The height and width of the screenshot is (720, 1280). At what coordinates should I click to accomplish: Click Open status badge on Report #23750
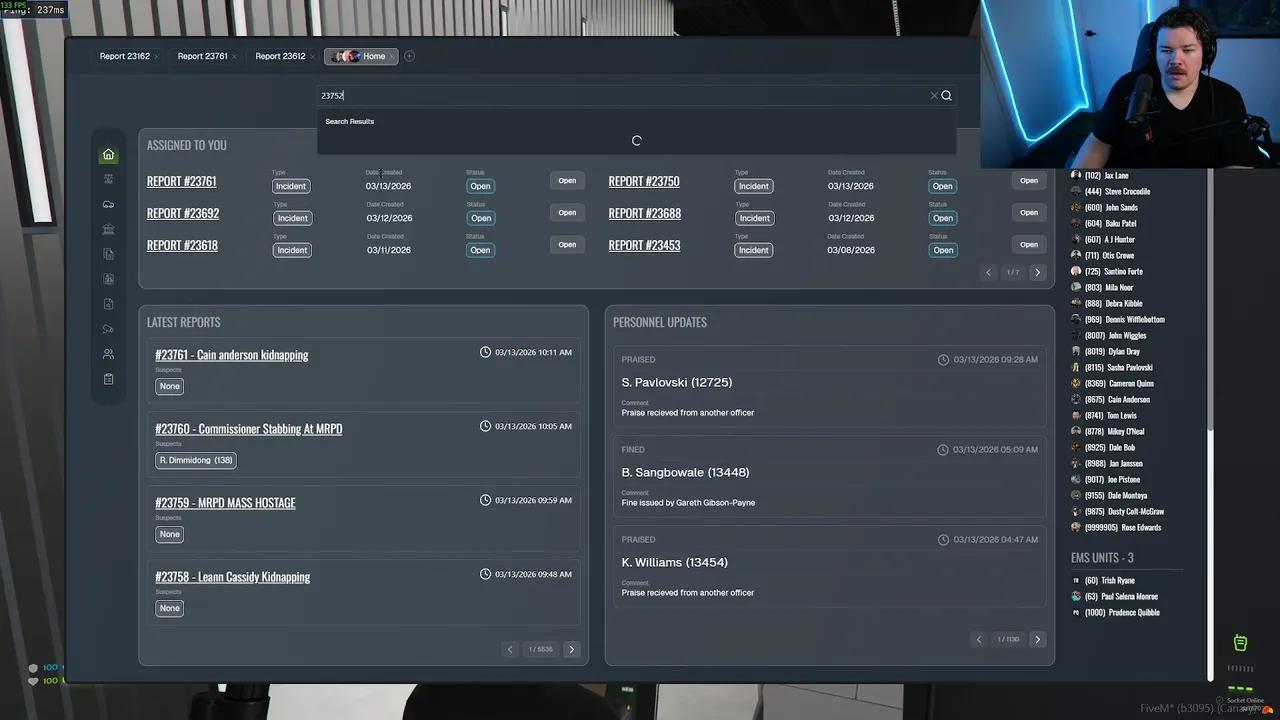tap(942, 186)
